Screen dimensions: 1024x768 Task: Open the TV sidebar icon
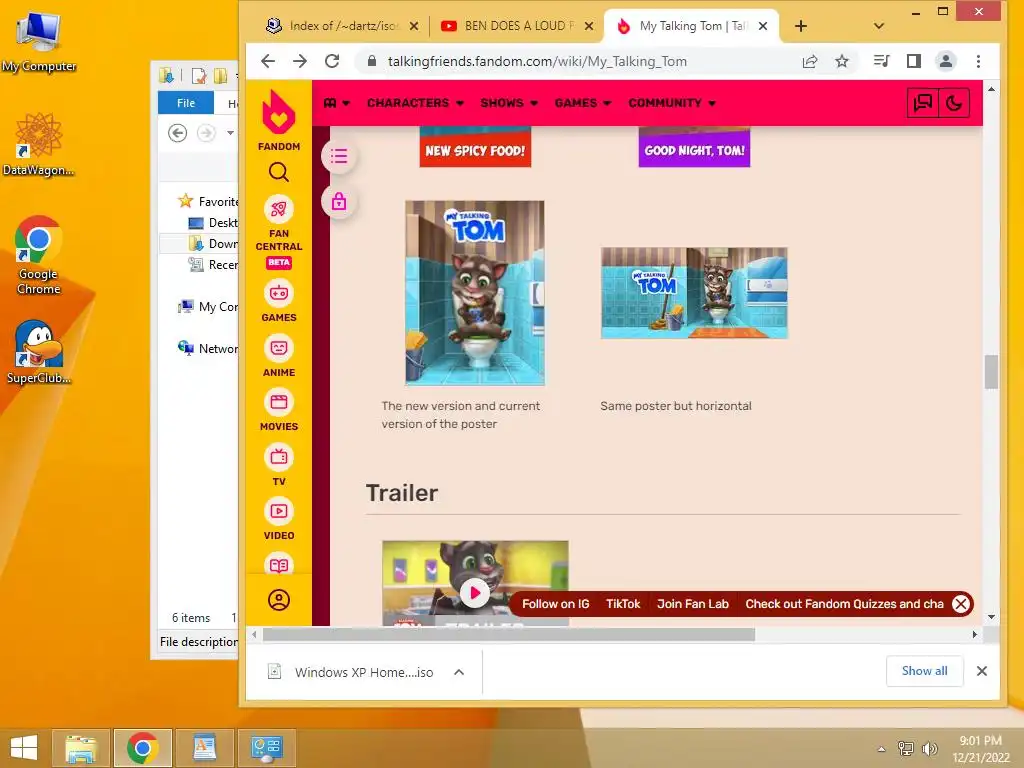pyautogui.click(x=279, y=457)
